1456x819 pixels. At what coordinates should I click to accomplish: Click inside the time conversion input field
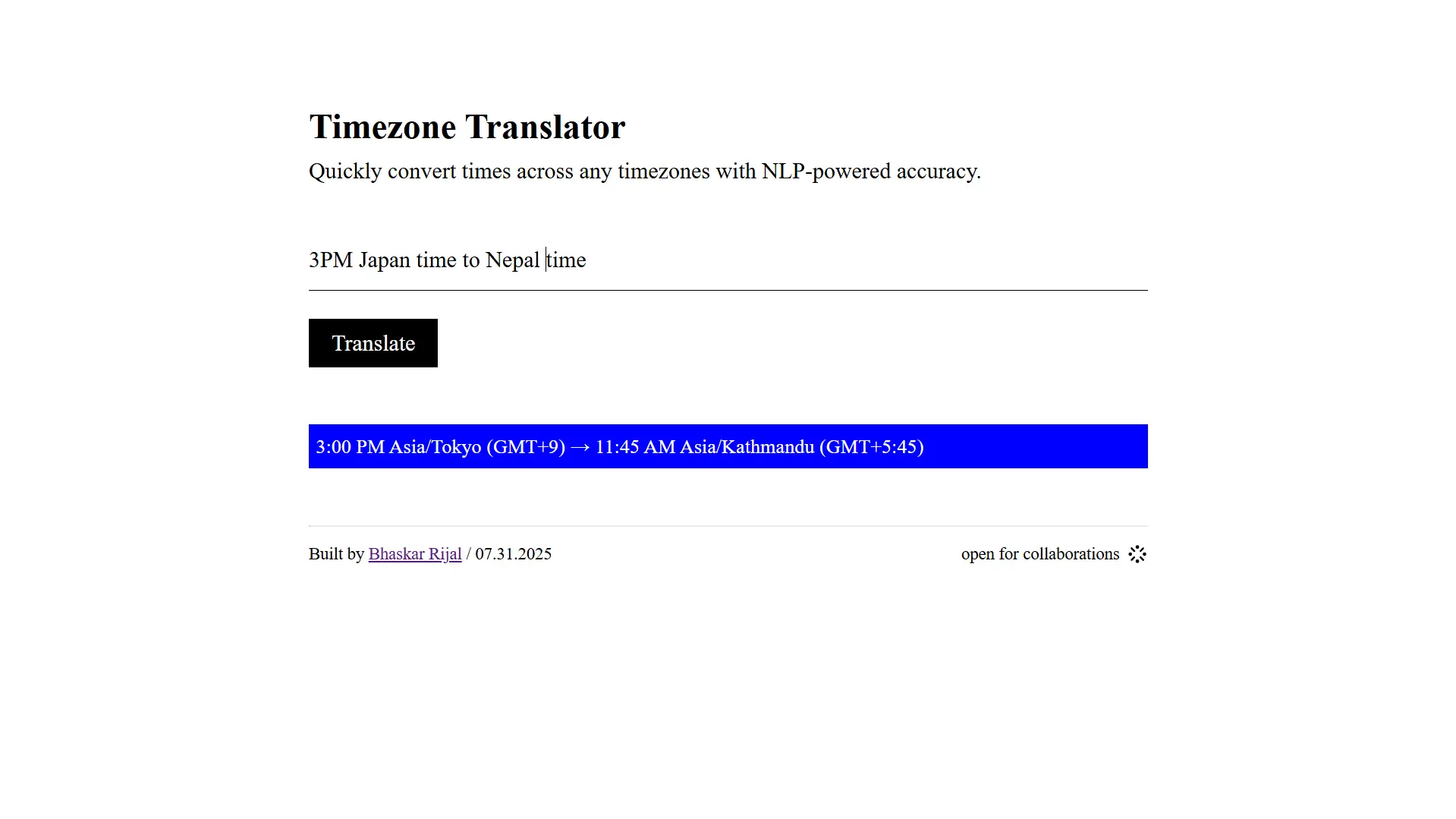[x=683, y=260]
